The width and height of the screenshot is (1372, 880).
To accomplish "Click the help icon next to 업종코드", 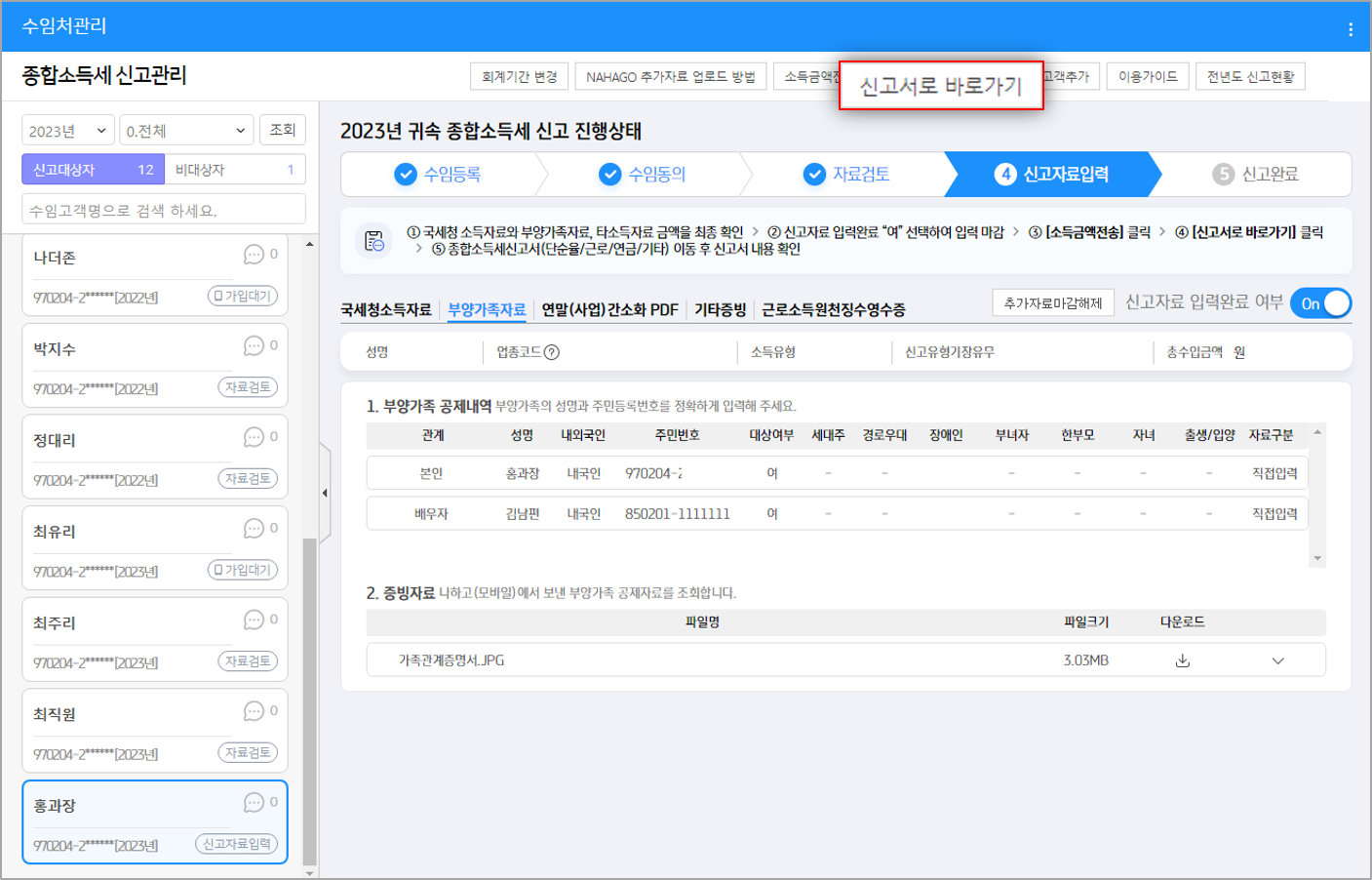I will [x=552, y=352].
